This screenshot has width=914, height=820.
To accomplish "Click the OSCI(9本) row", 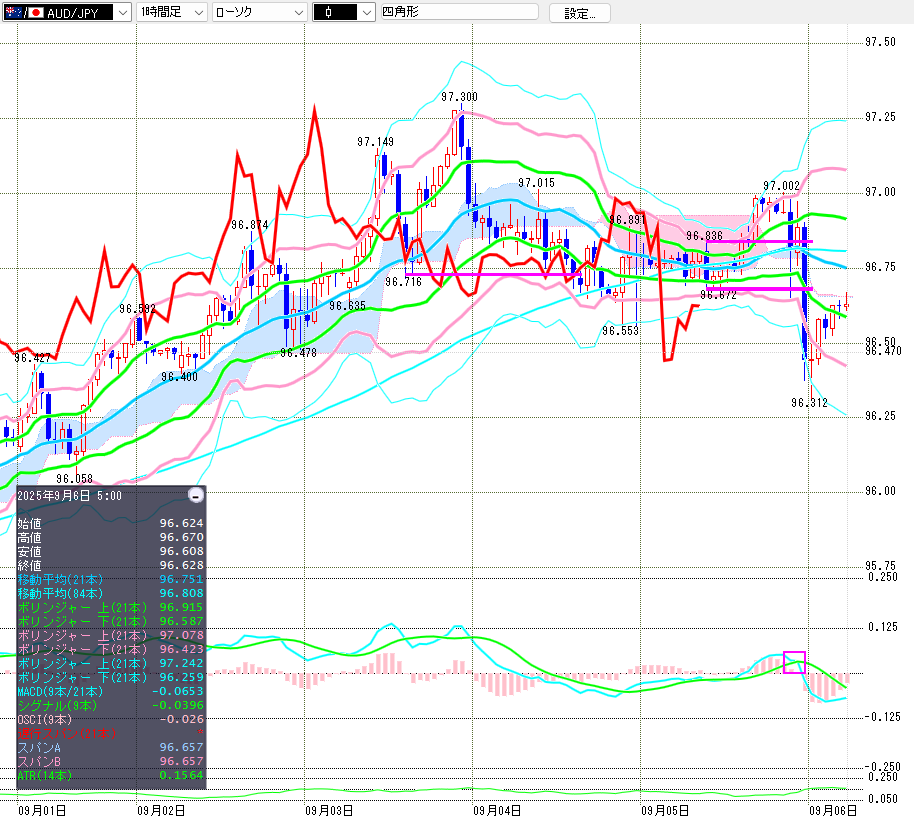I will (x=111, y=719).
